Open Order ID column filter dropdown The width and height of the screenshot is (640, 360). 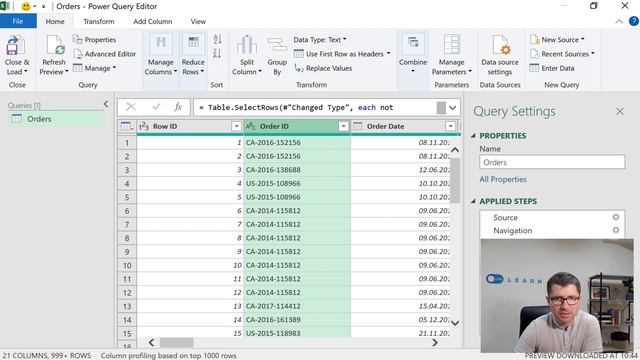tap(344, 127)
